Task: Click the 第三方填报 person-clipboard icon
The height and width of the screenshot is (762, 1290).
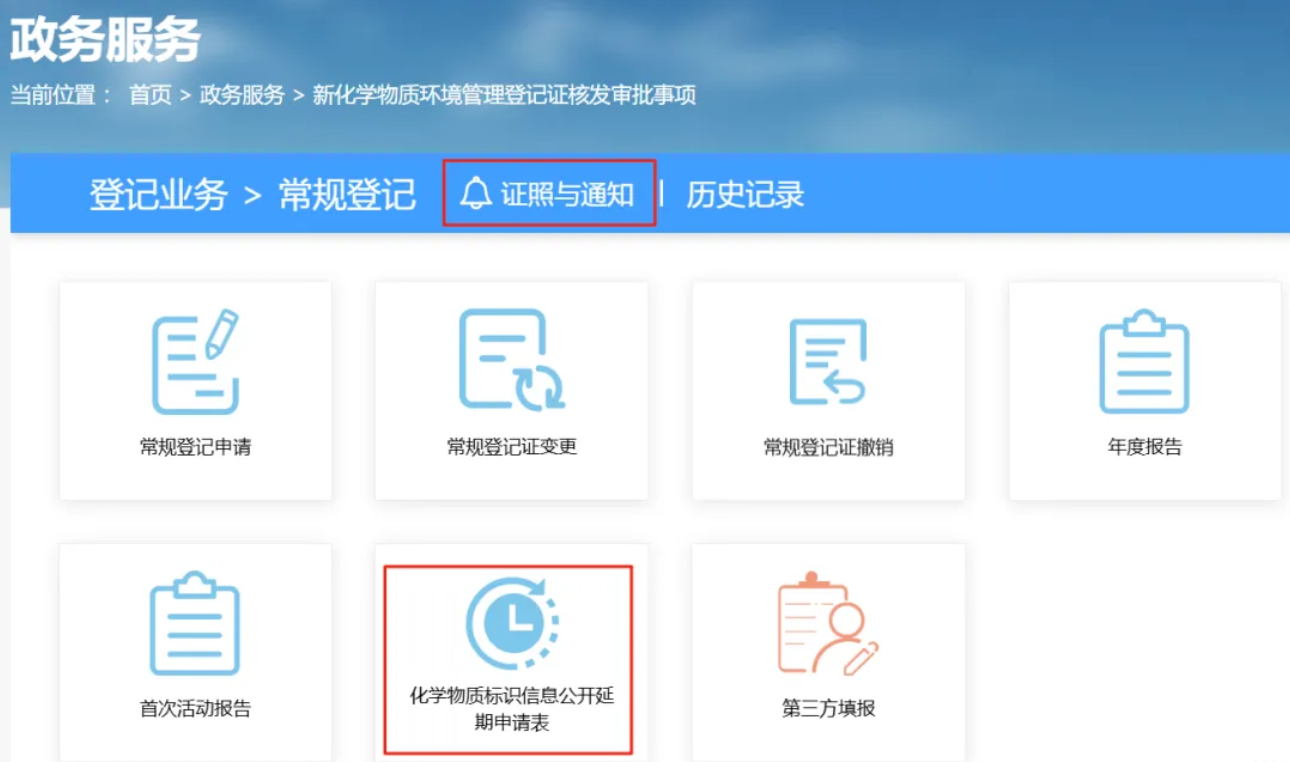Action: tap(828, 623)
